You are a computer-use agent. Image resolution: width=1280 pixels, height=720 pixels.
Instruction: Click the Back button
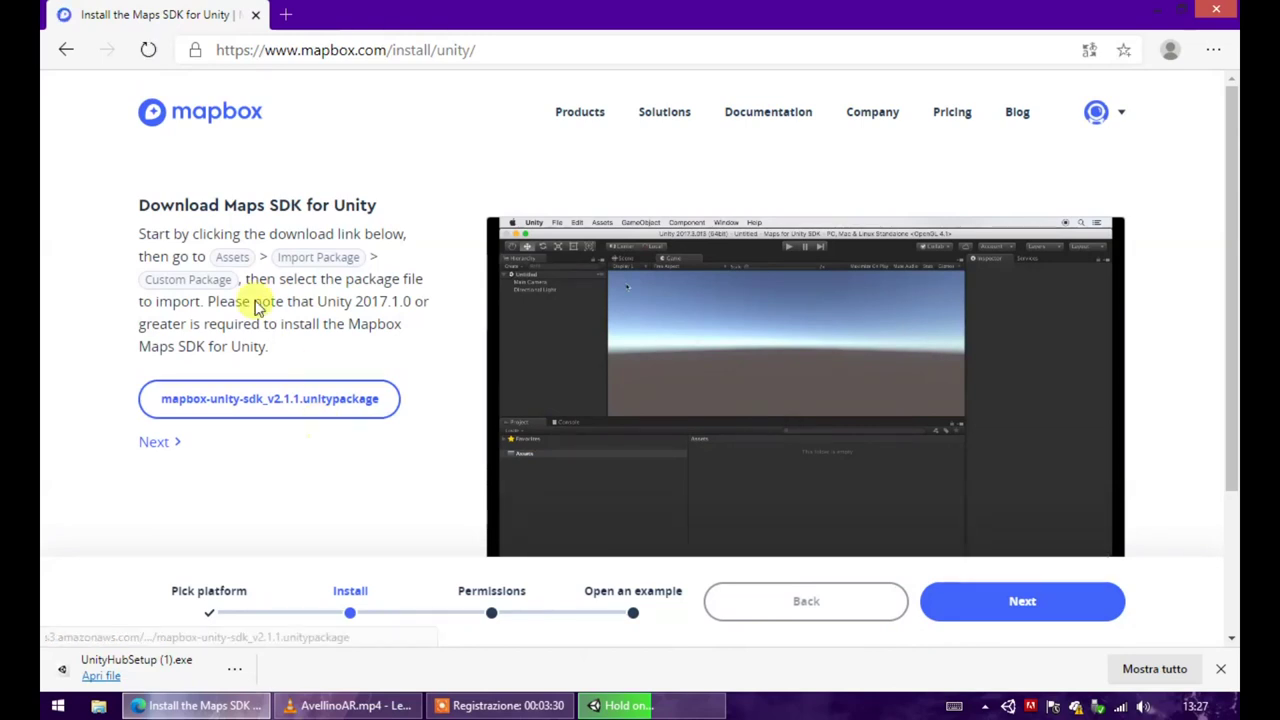pos(806,601)
